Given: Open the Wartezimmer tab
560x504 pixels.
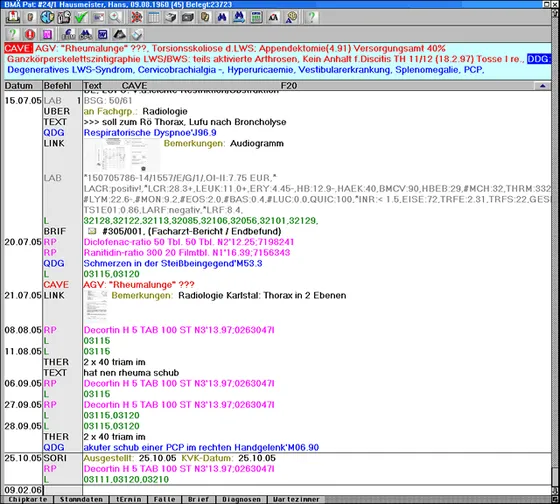Looking at the screenshot, I should point(296,499).
